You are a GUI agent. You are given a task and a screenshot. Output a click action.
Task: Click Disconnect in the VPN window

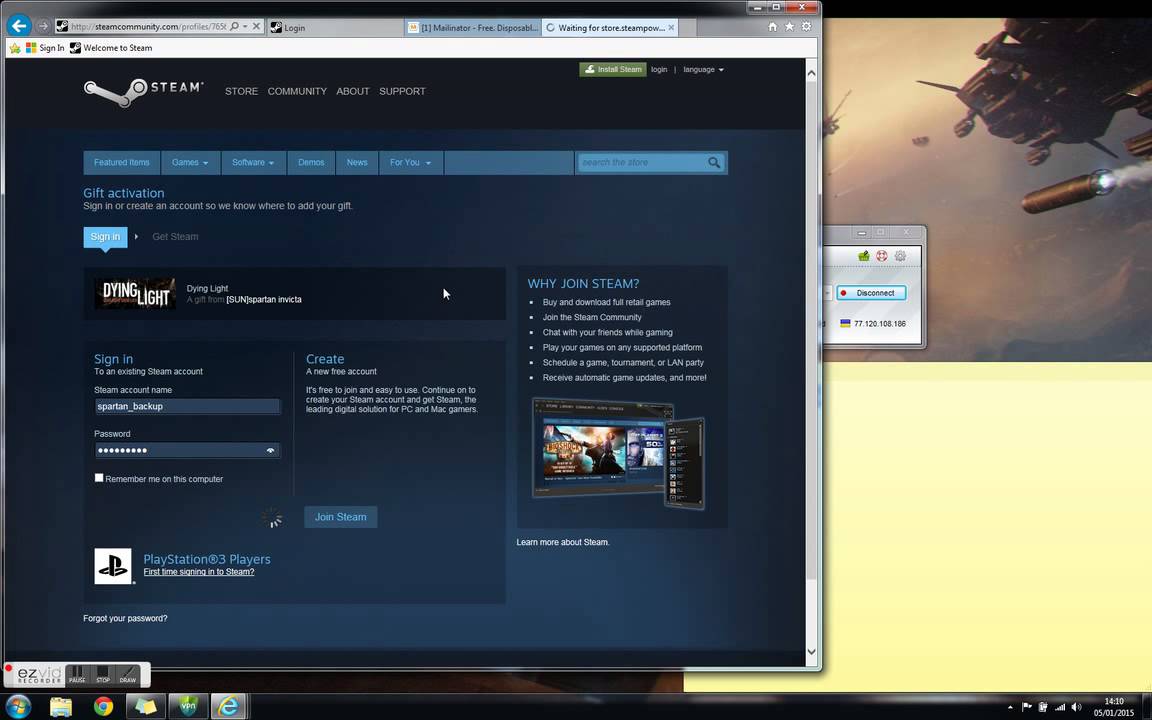871,292
